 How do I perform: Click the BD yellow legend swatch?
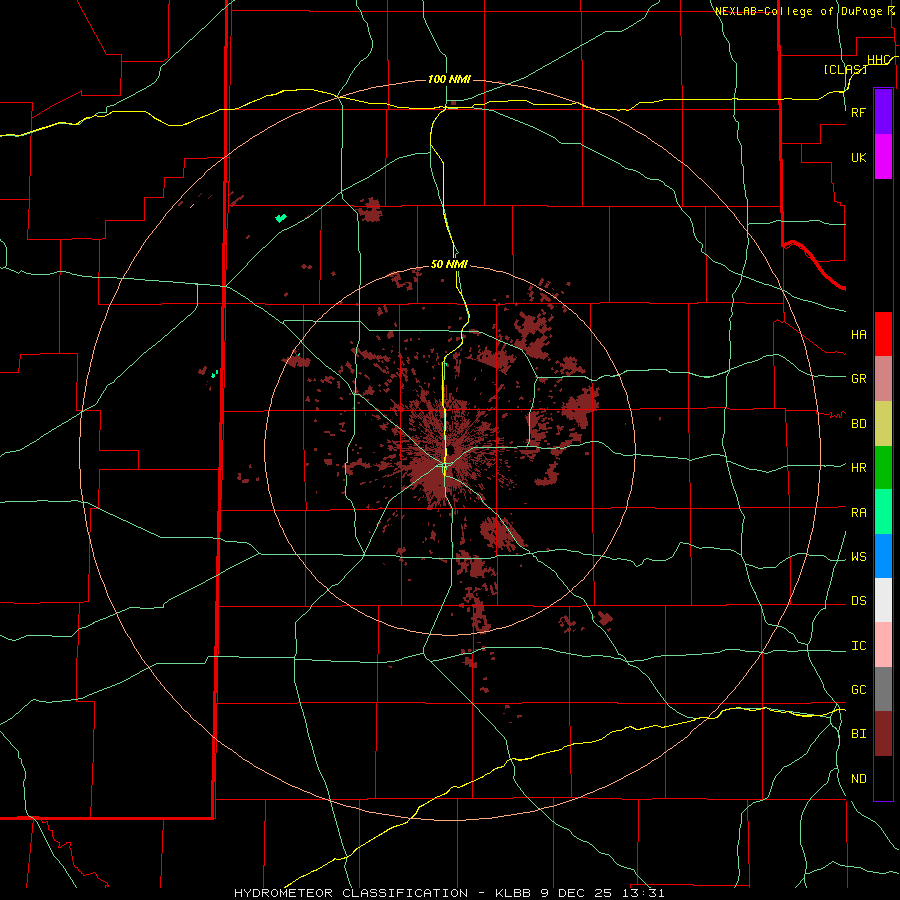(883, 424)
